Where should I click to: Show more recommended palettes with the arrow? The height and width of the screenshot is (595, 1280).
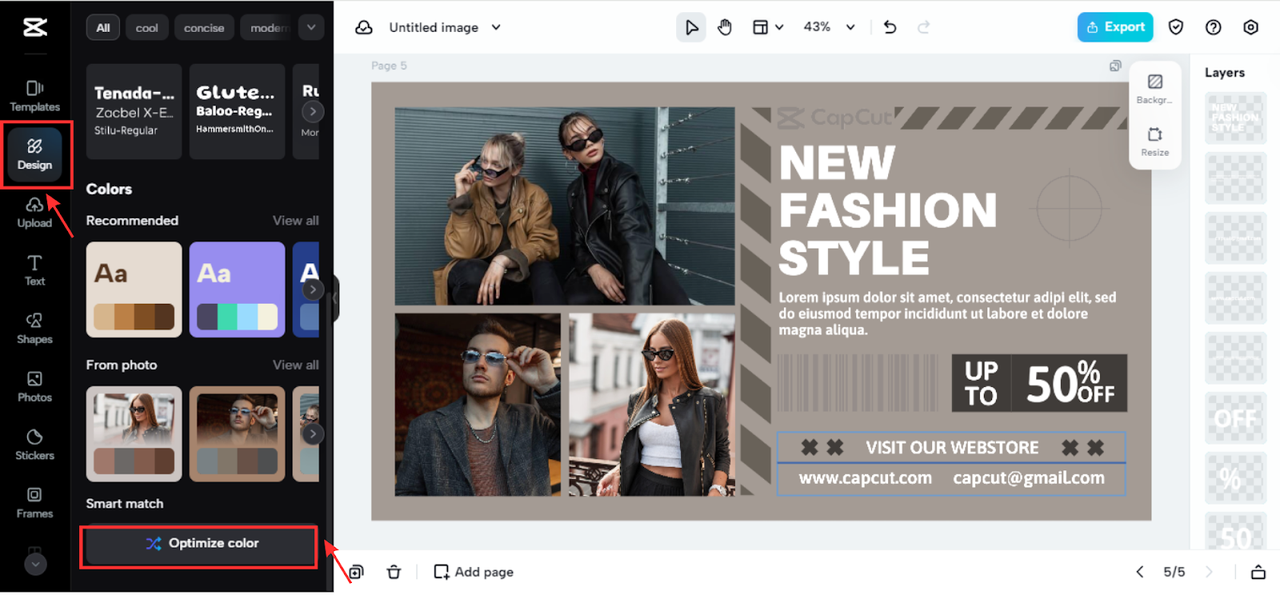[313, 289]
